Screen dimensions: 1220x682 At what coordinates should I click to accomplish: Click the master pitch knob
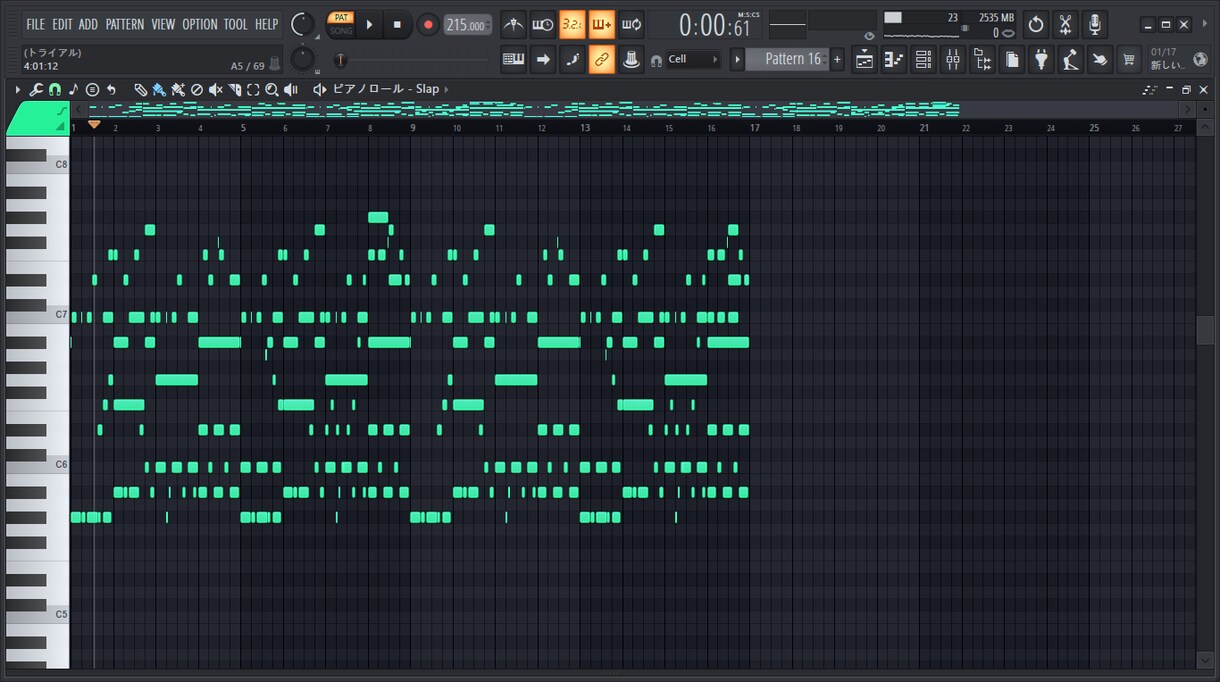coord(301,60)
